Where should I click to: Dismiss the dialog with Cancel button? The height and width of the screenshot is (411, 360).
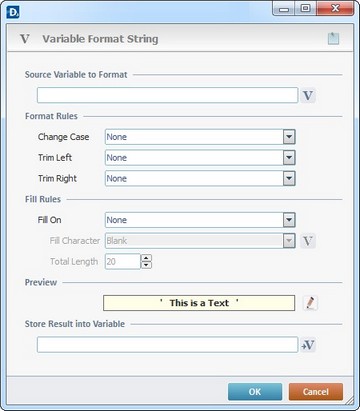(316, 392)
